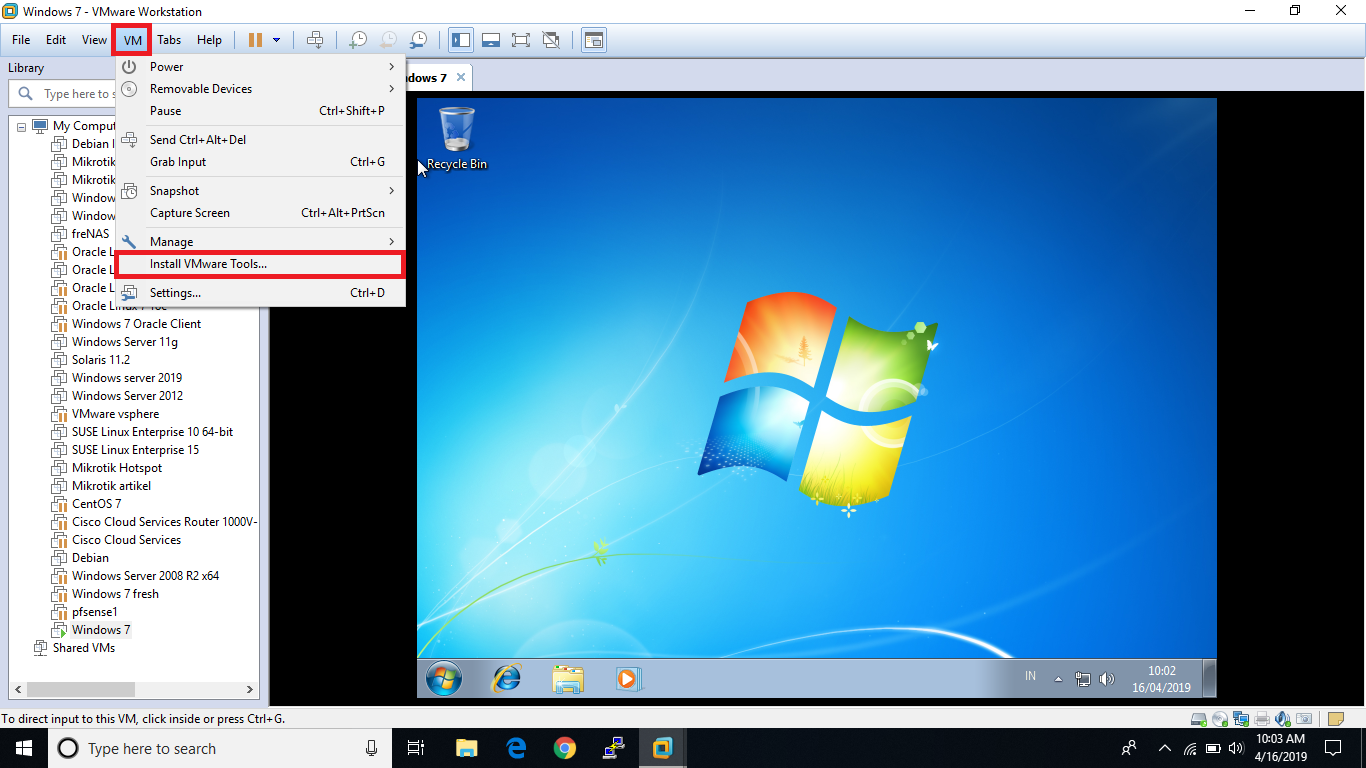Show hidden icons chevron in host tray
The height and width of the screenshot is (768, 1366).
coord(1164,747)
